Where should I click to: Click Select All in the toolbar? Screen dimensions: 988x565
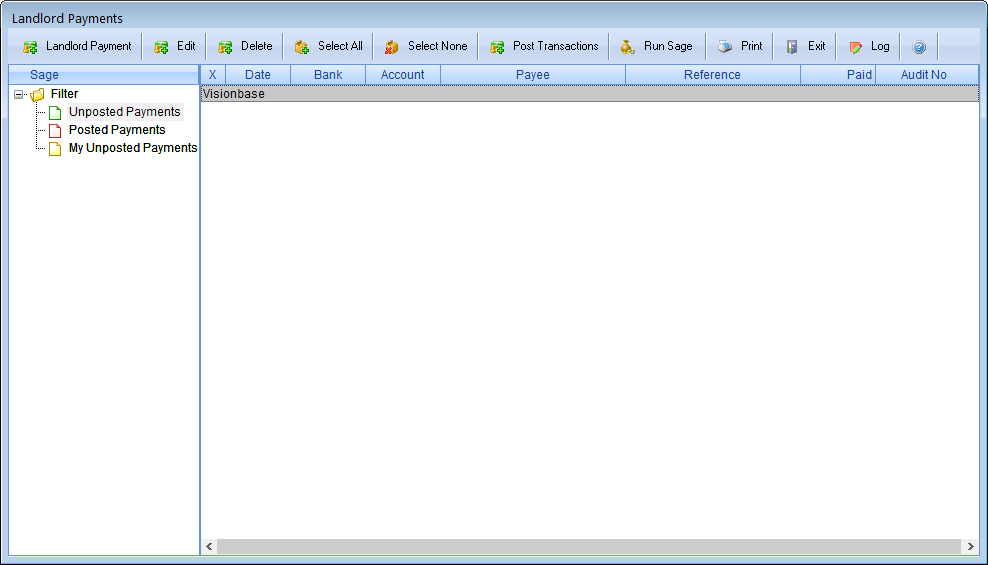pos(328,47)
